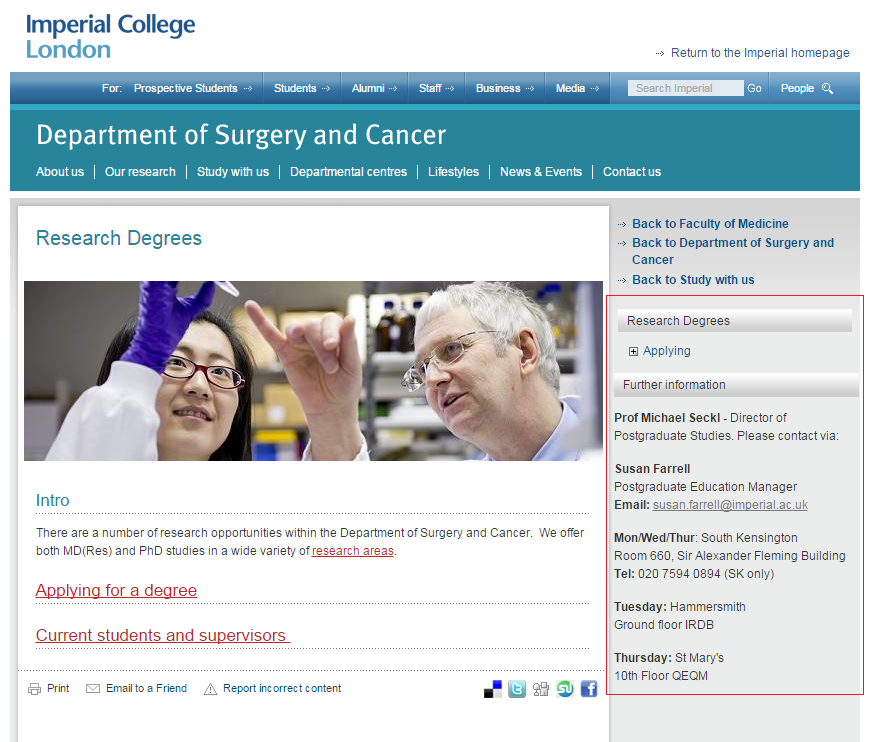
Task: Go to About us section
Action: click(60, 172)
